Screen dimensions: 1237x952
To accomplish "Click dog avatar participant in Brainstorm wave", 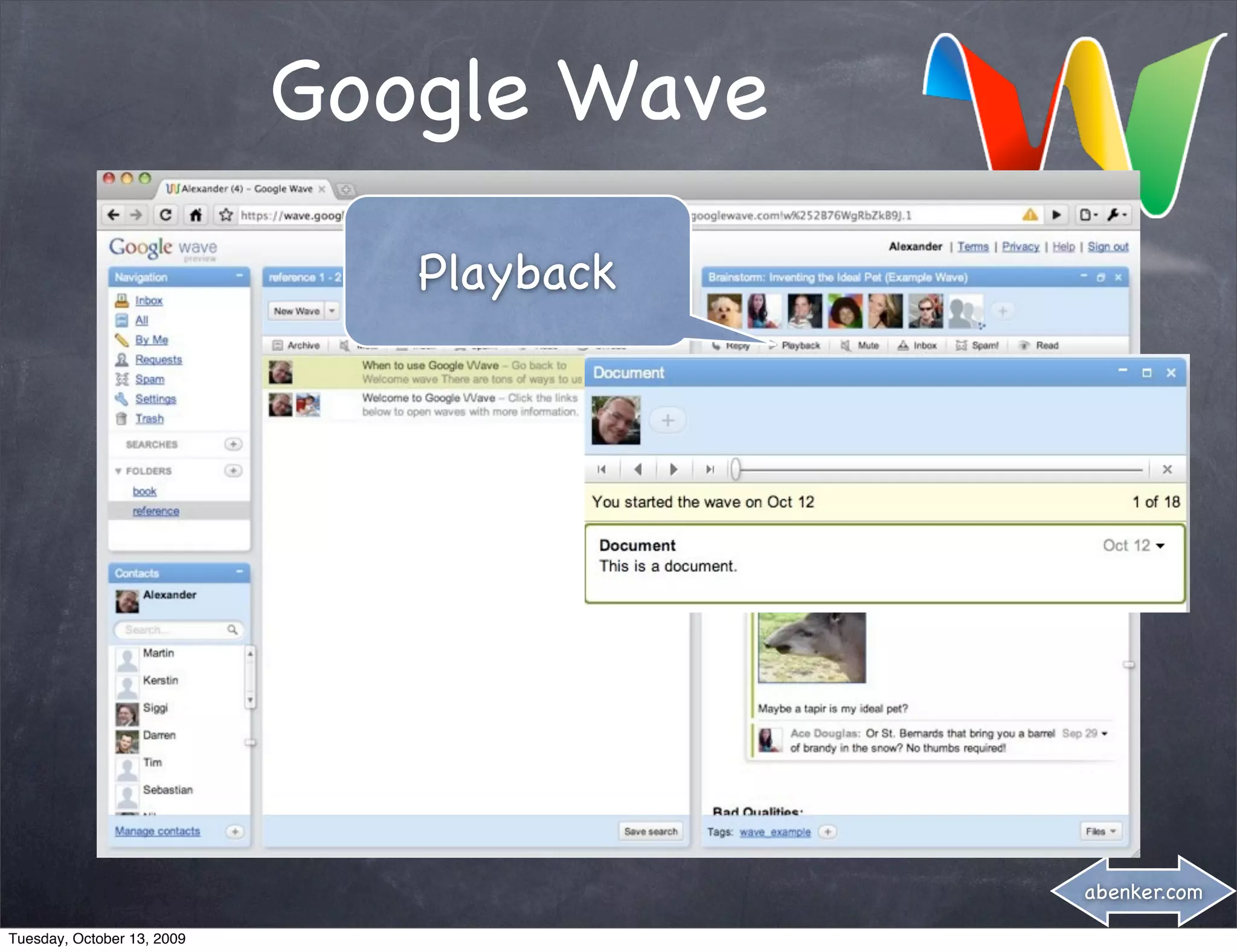I will pos(724,311).
